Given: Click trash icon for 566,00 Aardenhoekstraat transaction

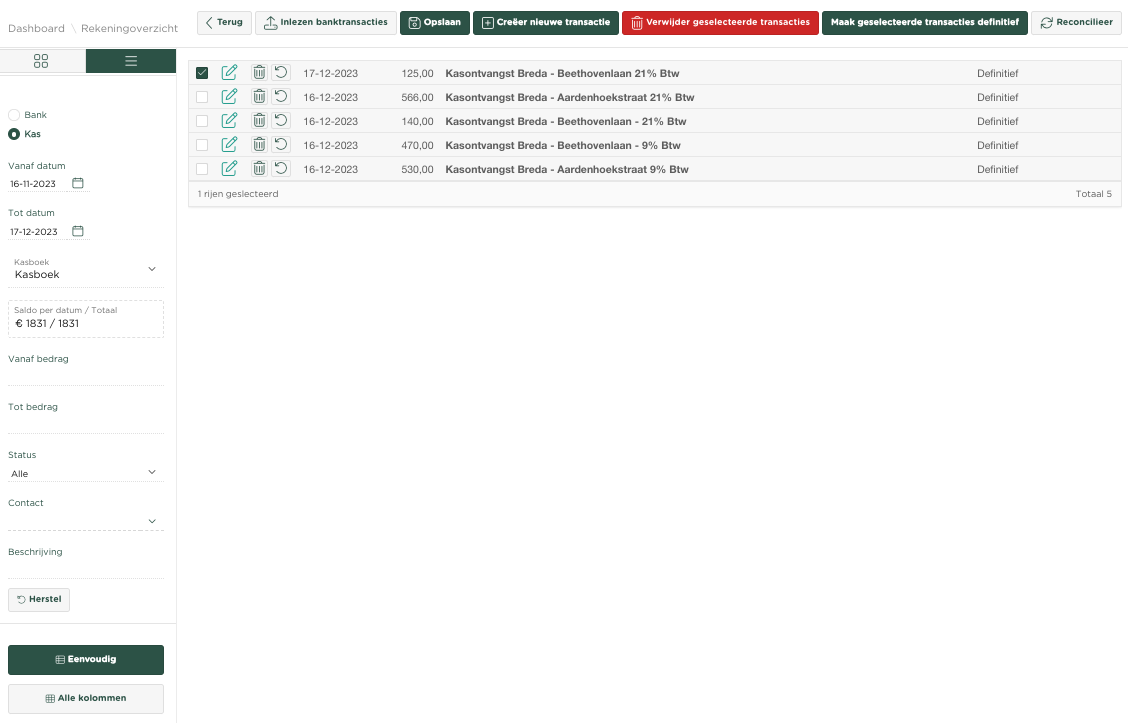Looking at the screenshot, I should 259,97.
